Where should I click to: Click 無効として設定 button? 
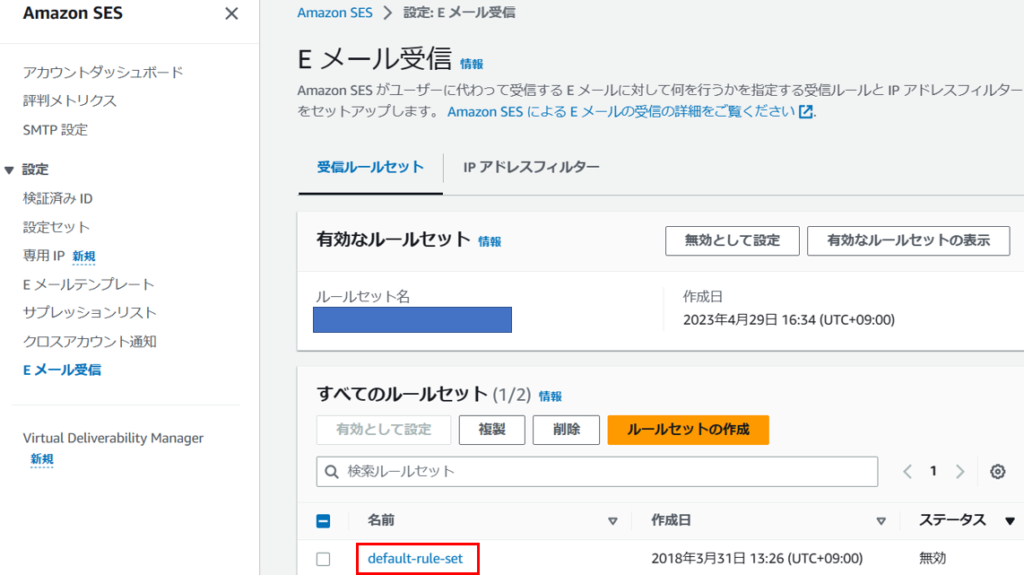tap(732, 240)
